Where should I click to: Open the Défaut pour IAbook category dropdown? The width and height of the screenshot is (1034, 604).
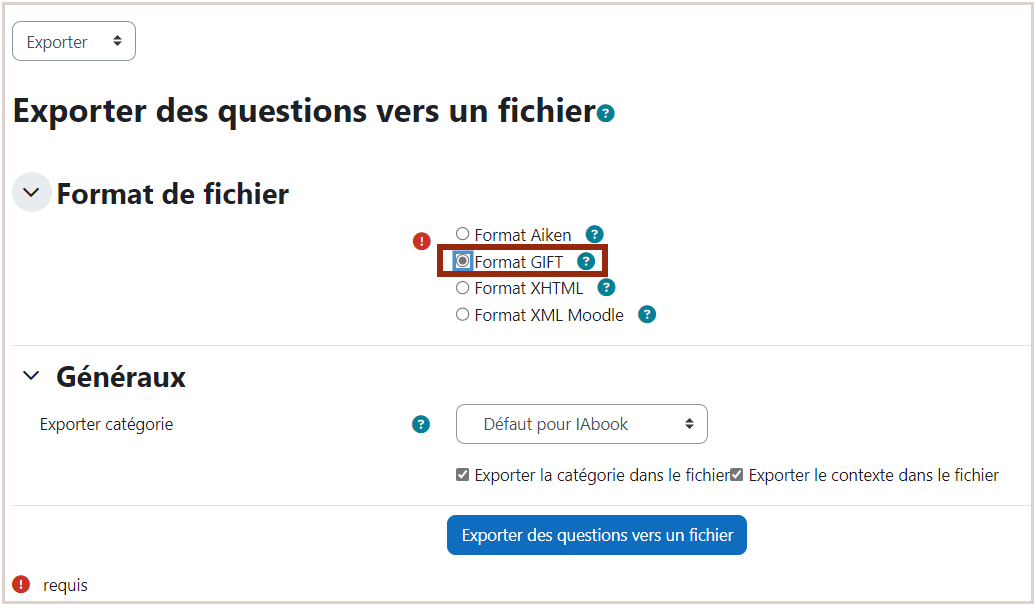(582, 424)
